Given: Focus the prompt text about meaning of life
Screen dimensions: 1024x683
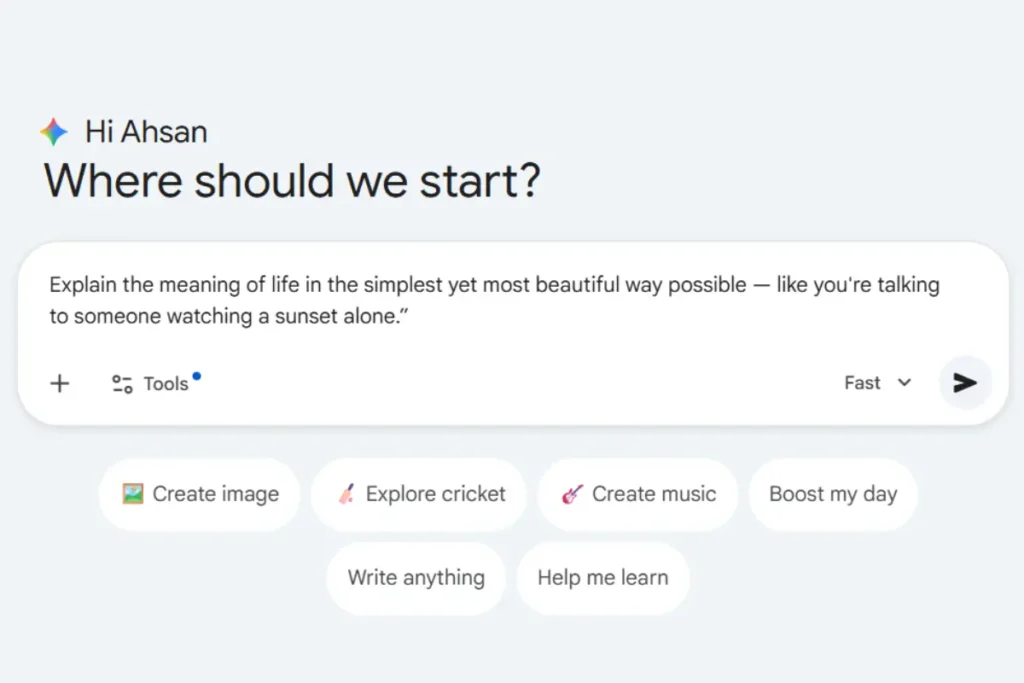Looking at the screenshot, I should pos(494,300).
